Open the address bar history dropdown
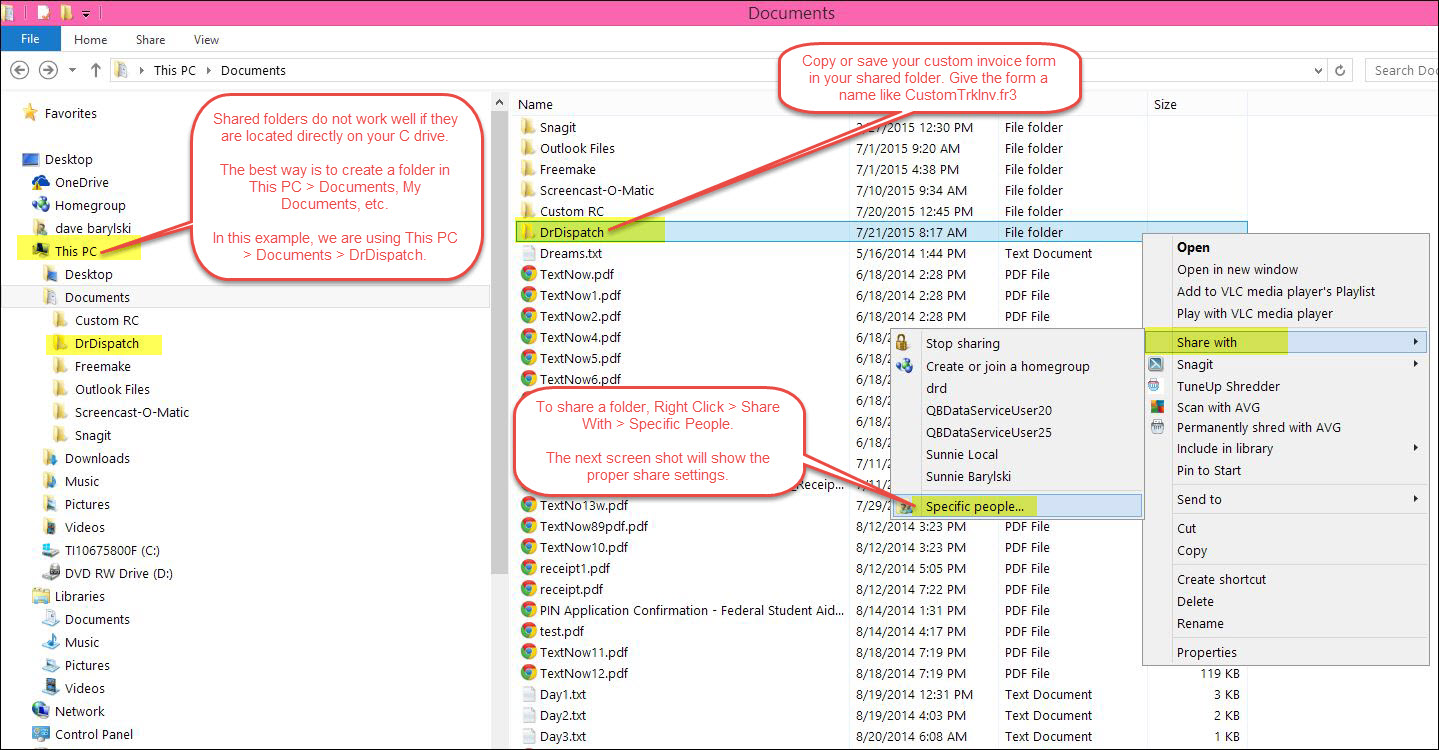The height and width of the screenshot is (750, 1439). [x=1319, y=70]
